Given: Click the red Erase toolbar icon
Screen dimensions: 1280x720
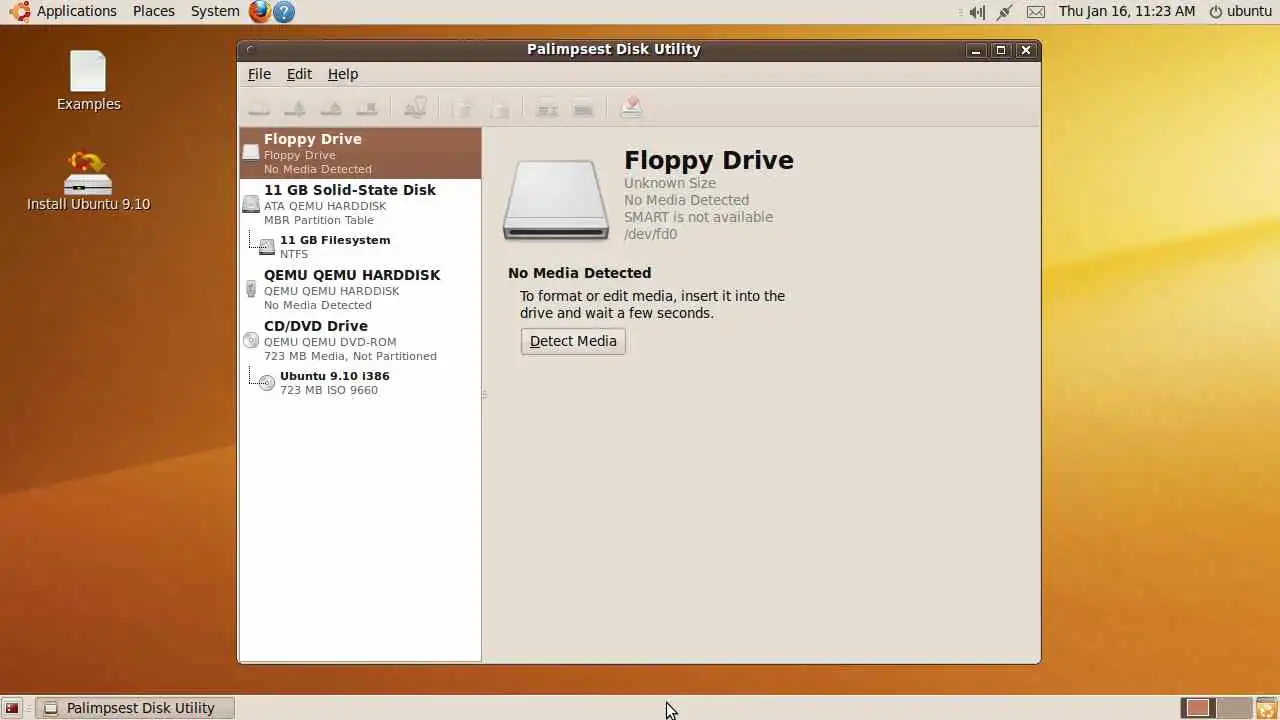Looking at the screenshot, I should 631,107.
